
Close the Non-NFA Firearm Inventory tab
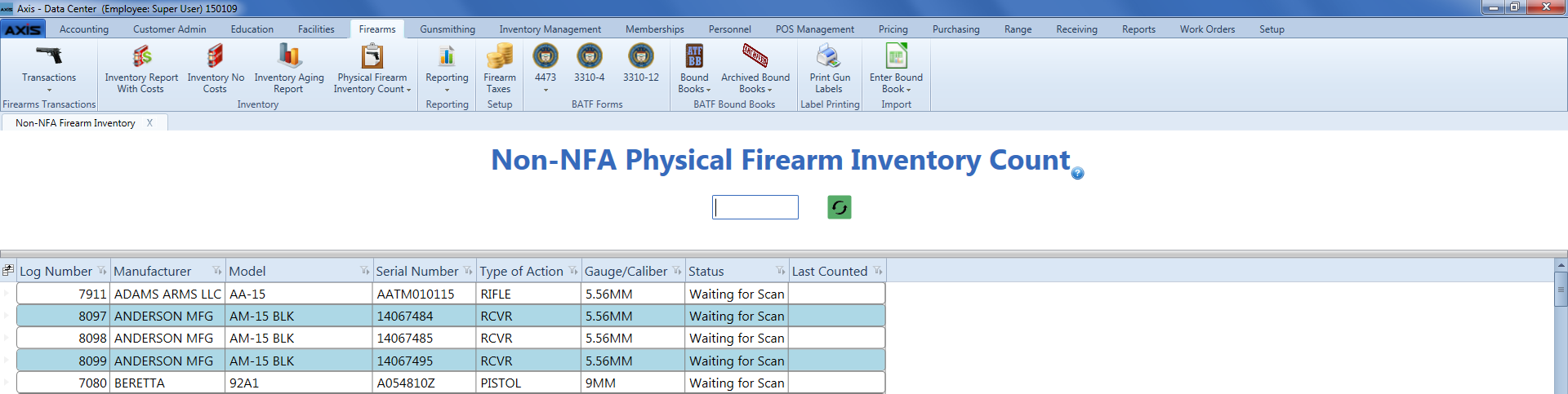click(x=150, y=123)
